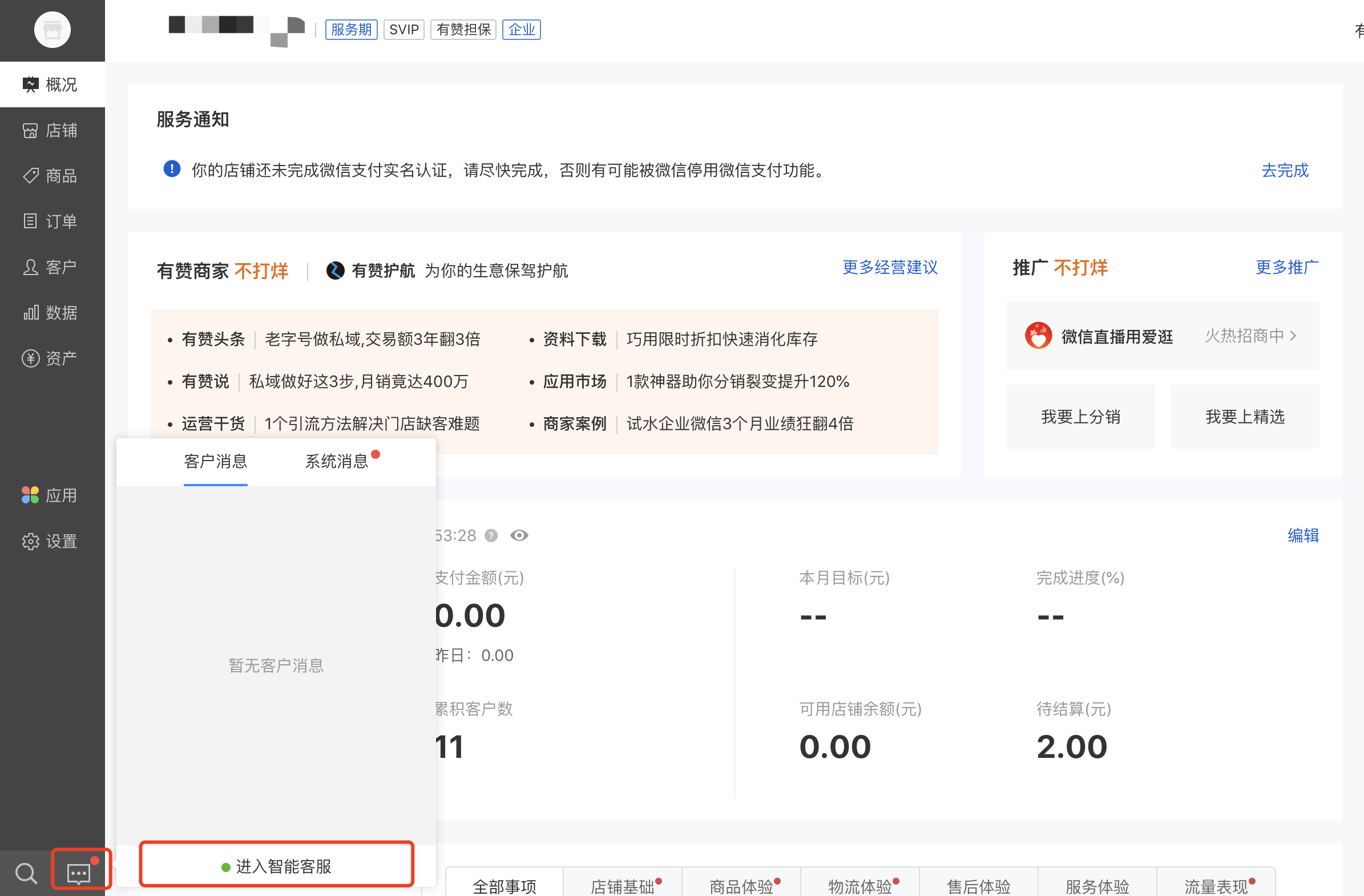
Task: Open the 商品 products section
Action: pos(52,175)
